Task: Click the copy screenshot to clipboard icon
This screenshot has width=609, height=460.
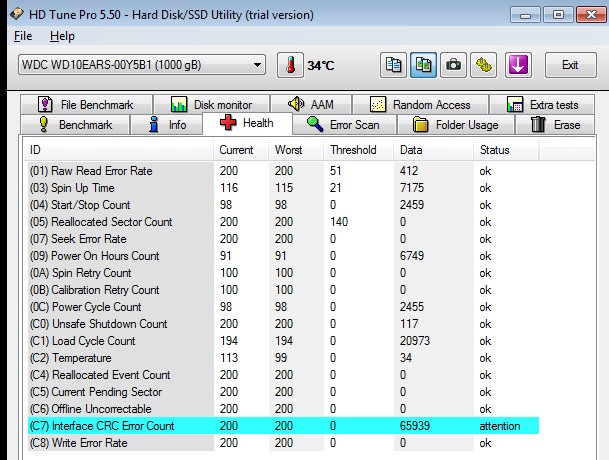Action: point(423,65)
